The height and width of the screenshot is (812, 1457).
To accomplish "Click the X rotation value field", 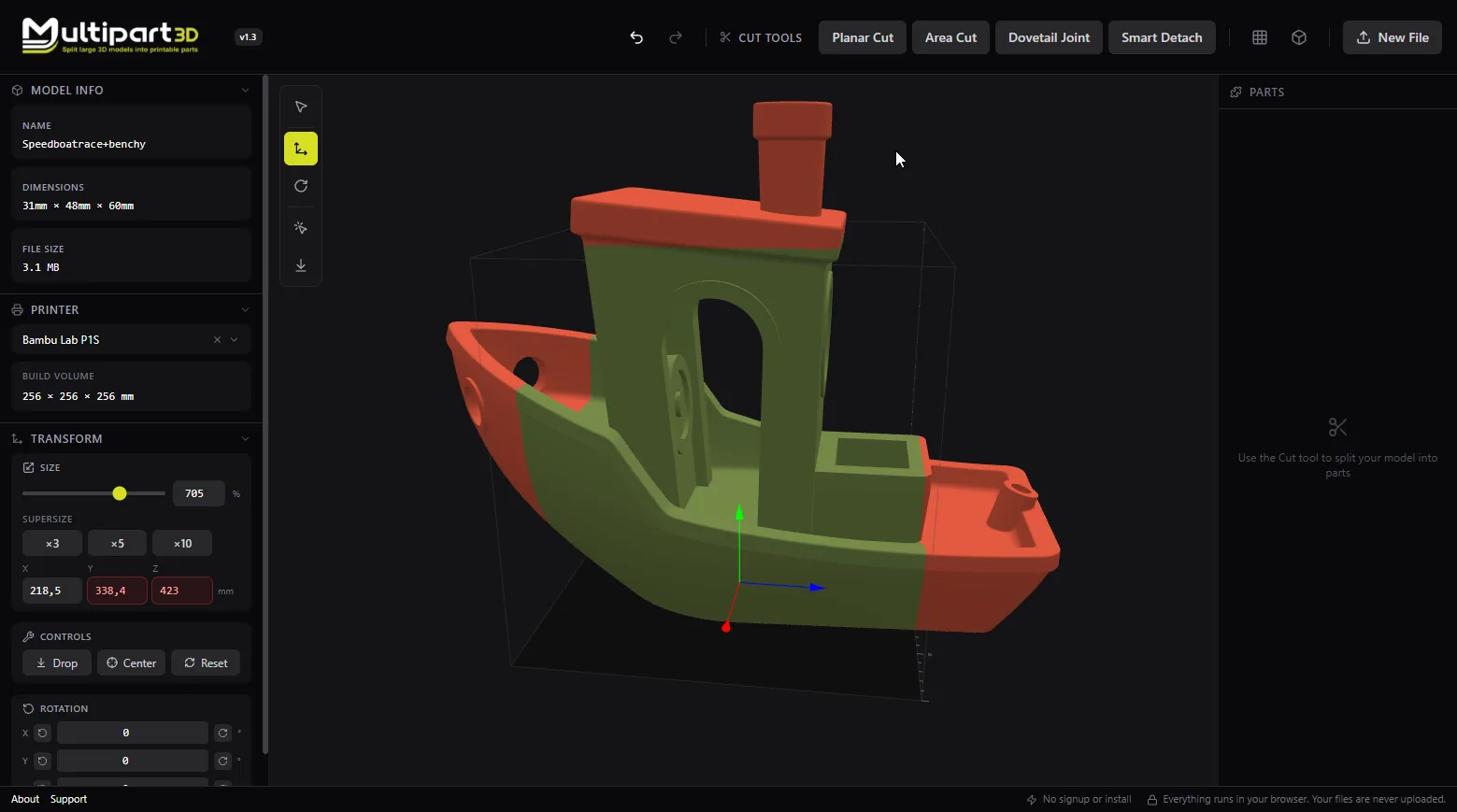I will (132, 733).
